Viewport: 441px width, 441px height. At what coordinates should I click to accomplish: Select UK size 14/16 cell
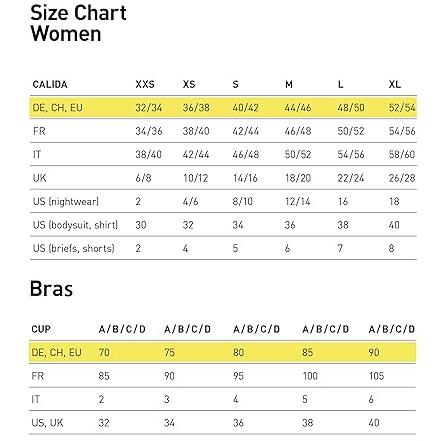[245, 178]
